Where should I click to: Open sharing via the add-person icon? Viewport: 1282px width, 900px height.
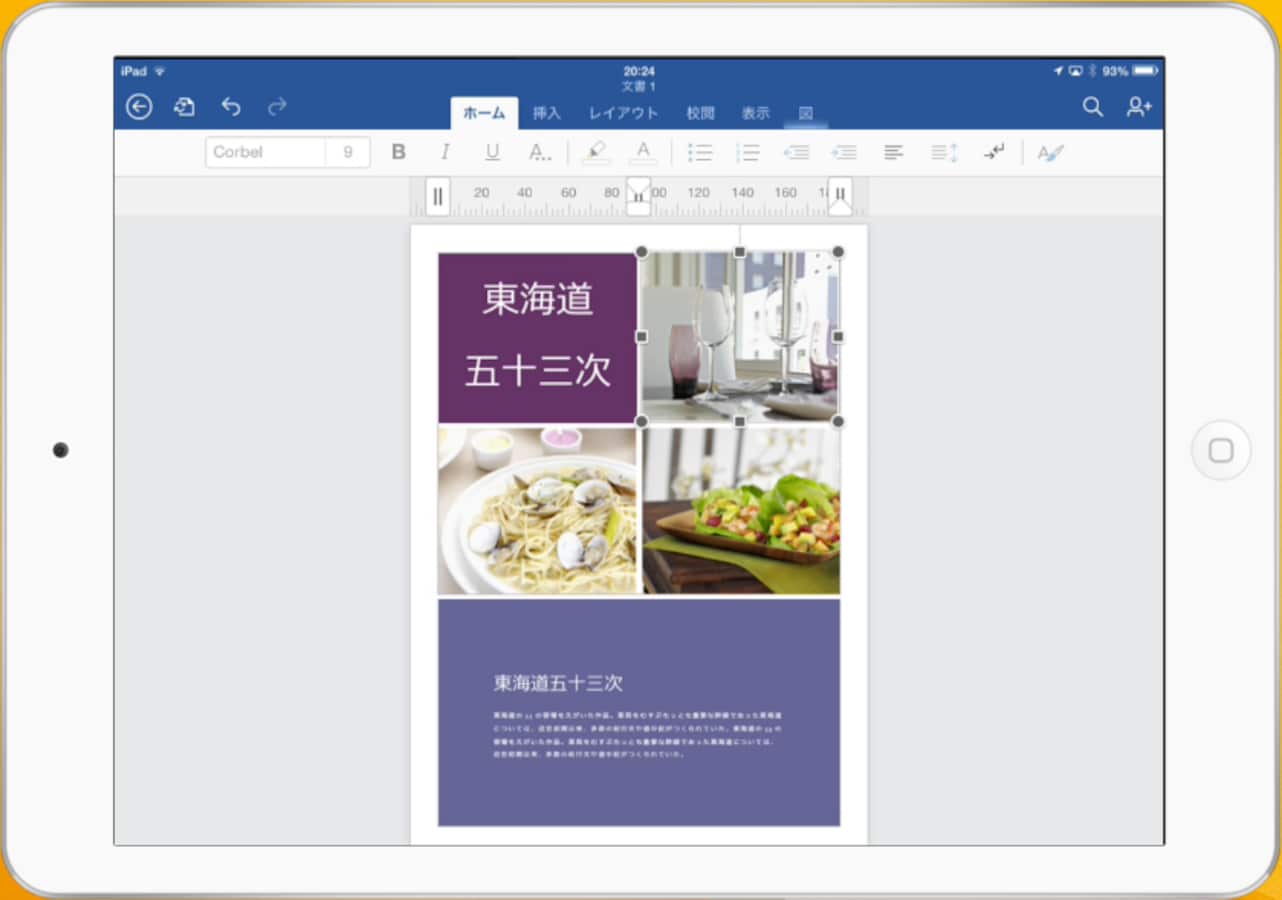point(1139,106)
